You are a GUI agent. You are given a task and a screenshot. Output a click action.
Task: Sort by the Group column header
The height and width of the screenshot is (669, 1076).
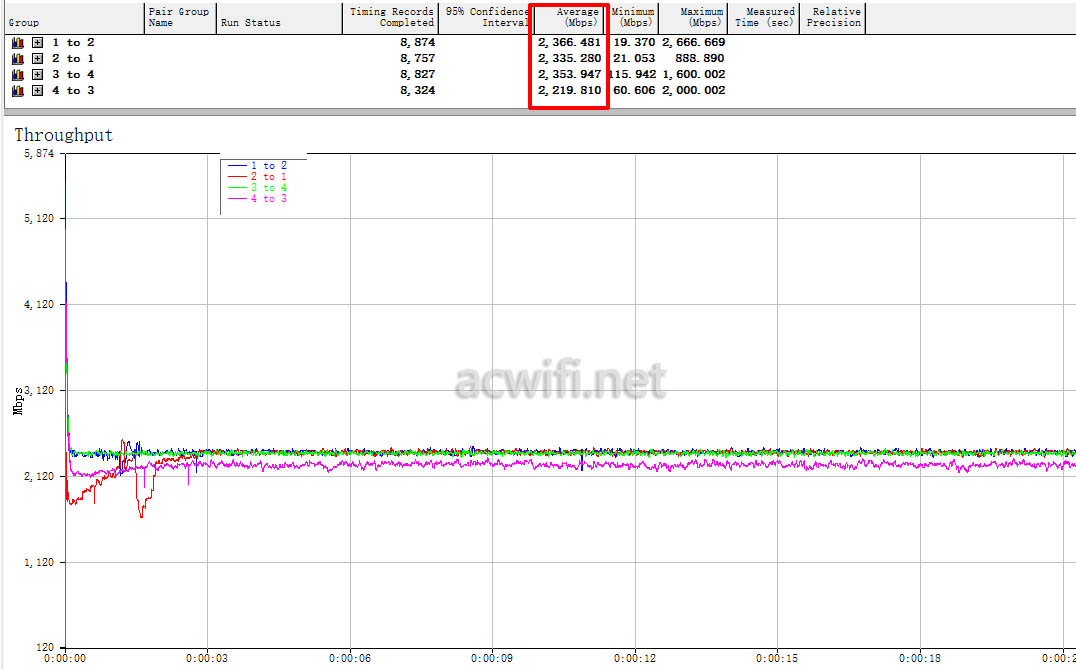pyautogui.click(x=74, y=18)
